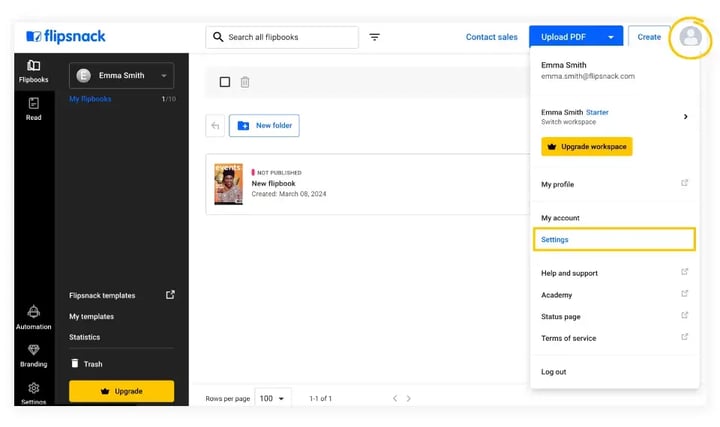The image size is (720, 427).
Task: Click the My account heading
Action: point(560,218)
